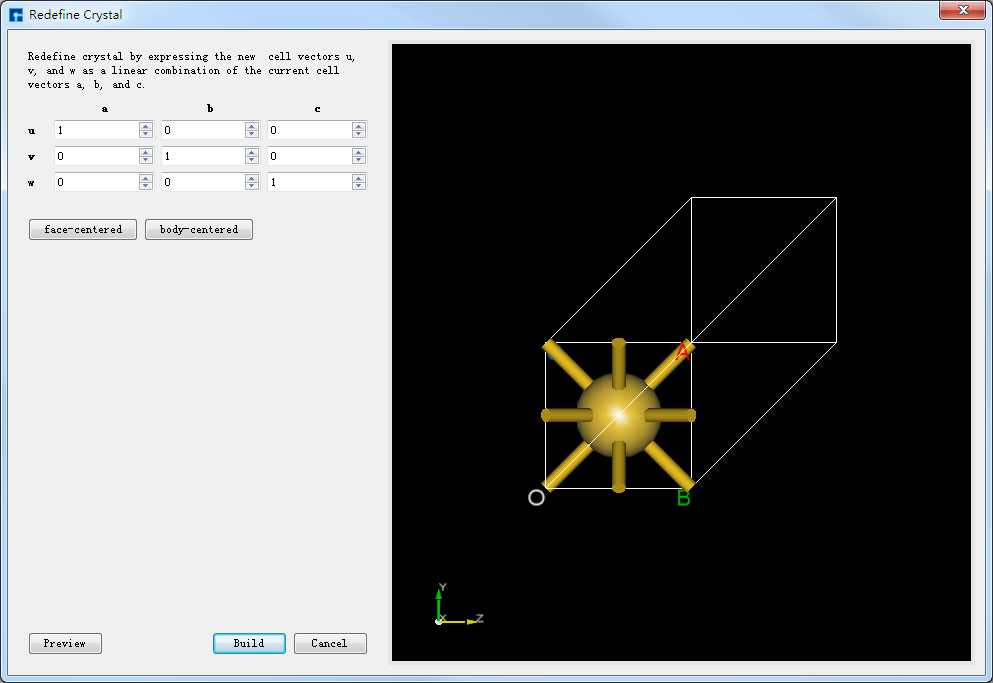Apply the face-centered transformation

[x=82, y=229]
